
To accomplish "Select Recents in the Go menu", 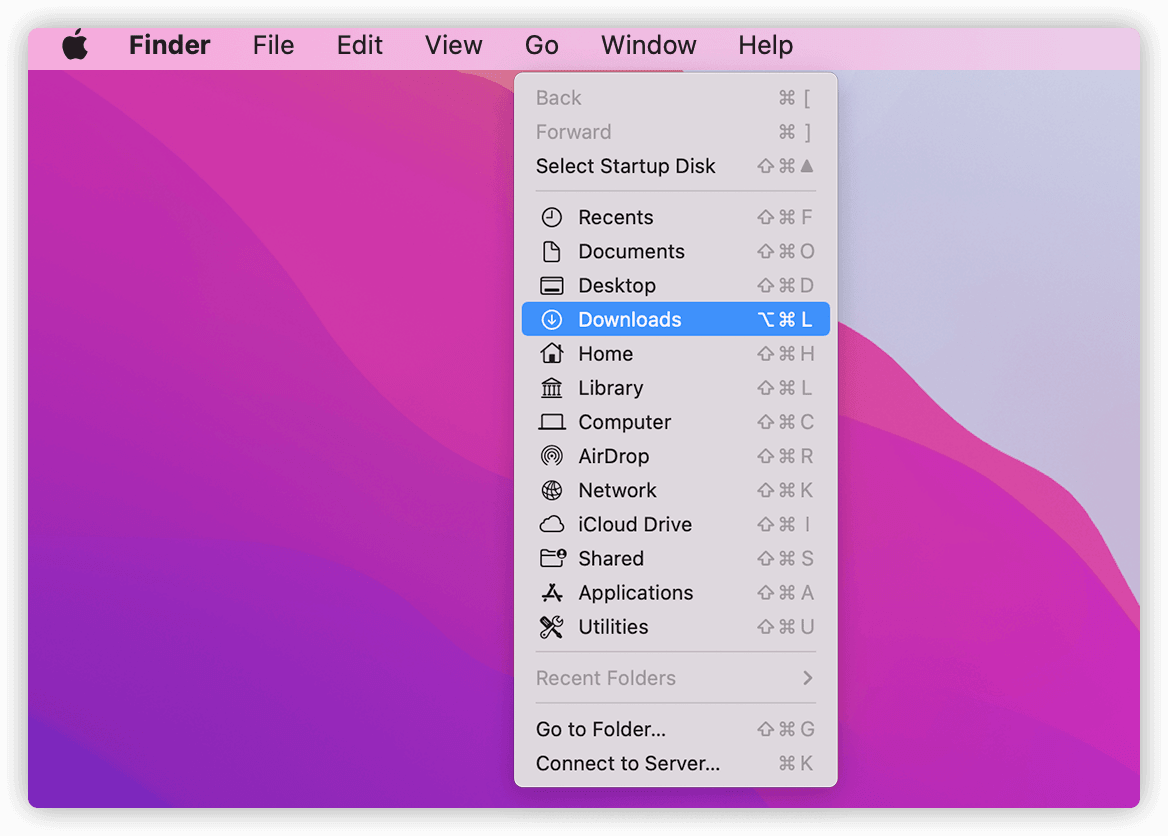I will point(676,218).
